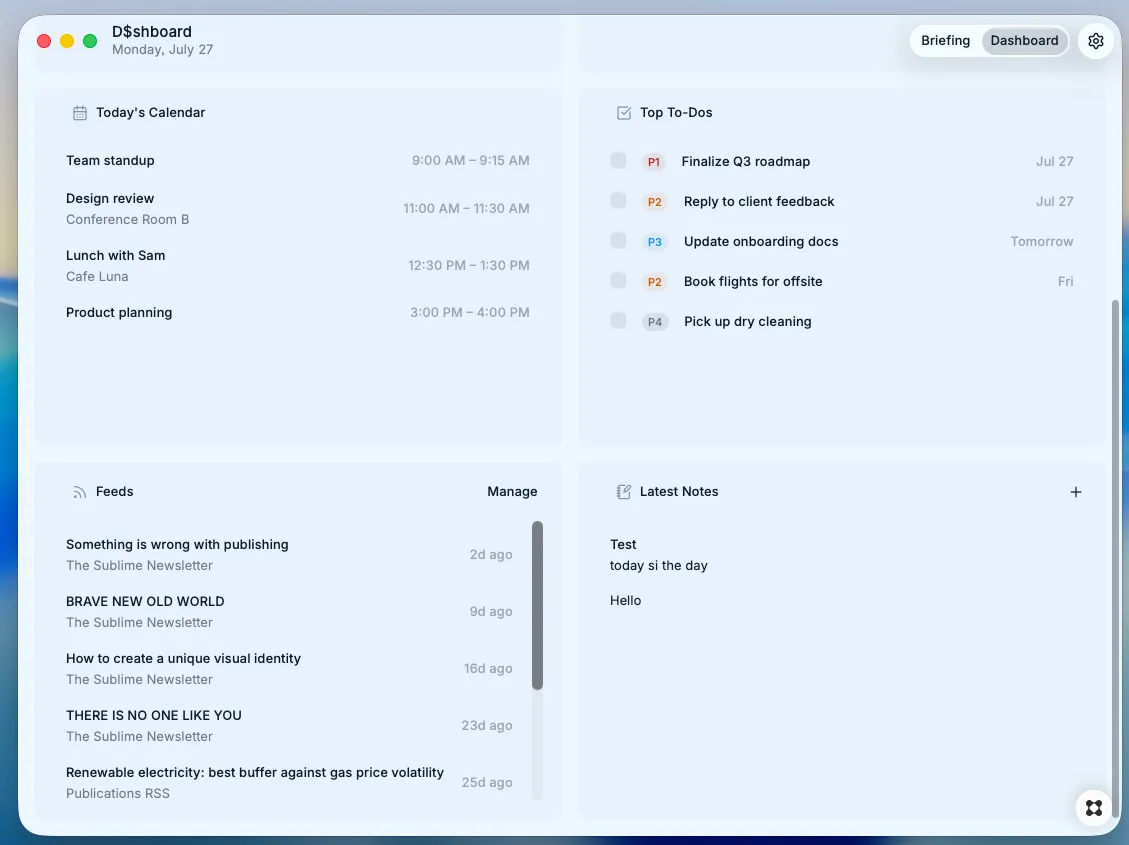Add a new note with the plus icon
This screenshot has width=1129, height=845.
[x=1075, y=492]
